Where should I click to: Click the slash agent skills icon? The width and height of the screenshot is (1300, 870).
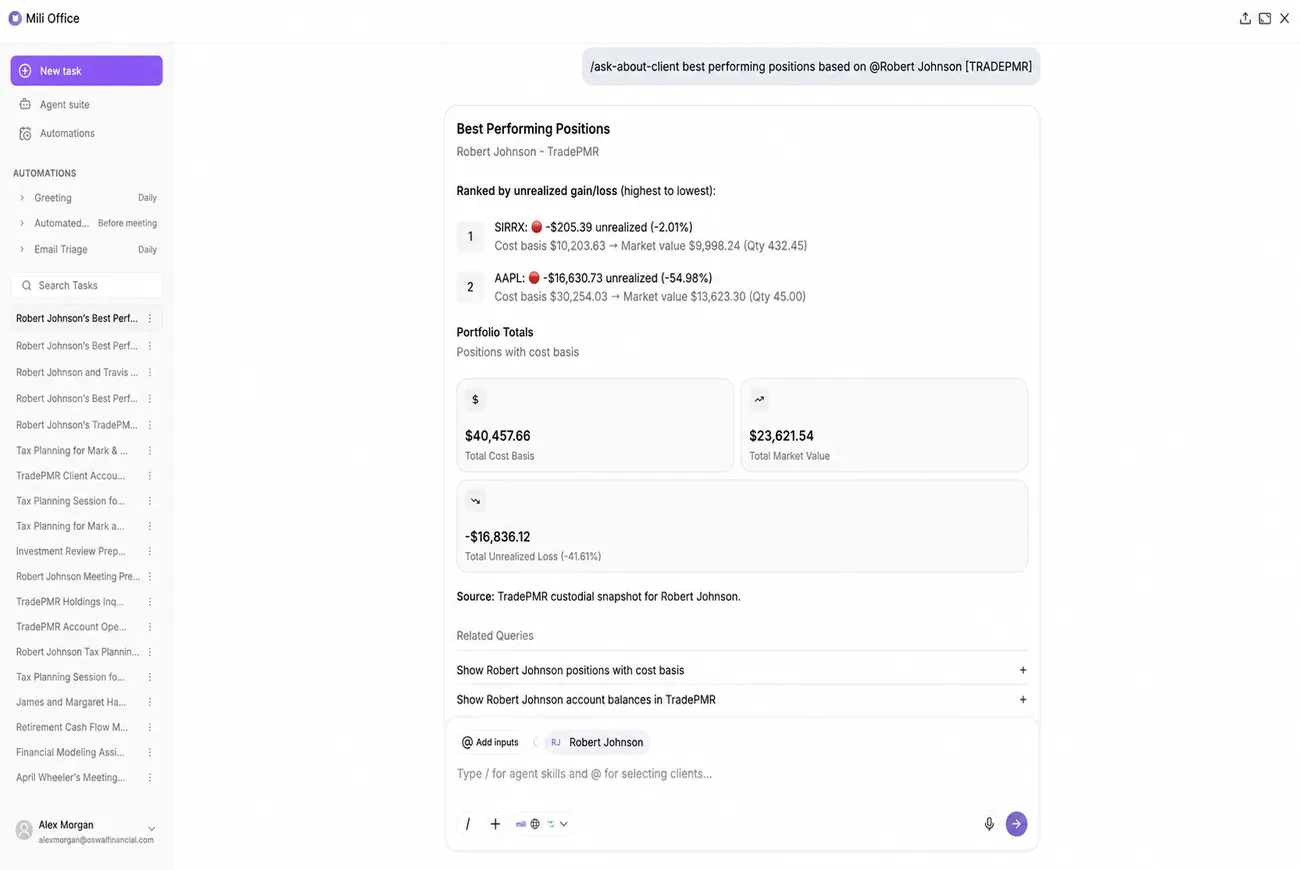[x=467, y=824]
